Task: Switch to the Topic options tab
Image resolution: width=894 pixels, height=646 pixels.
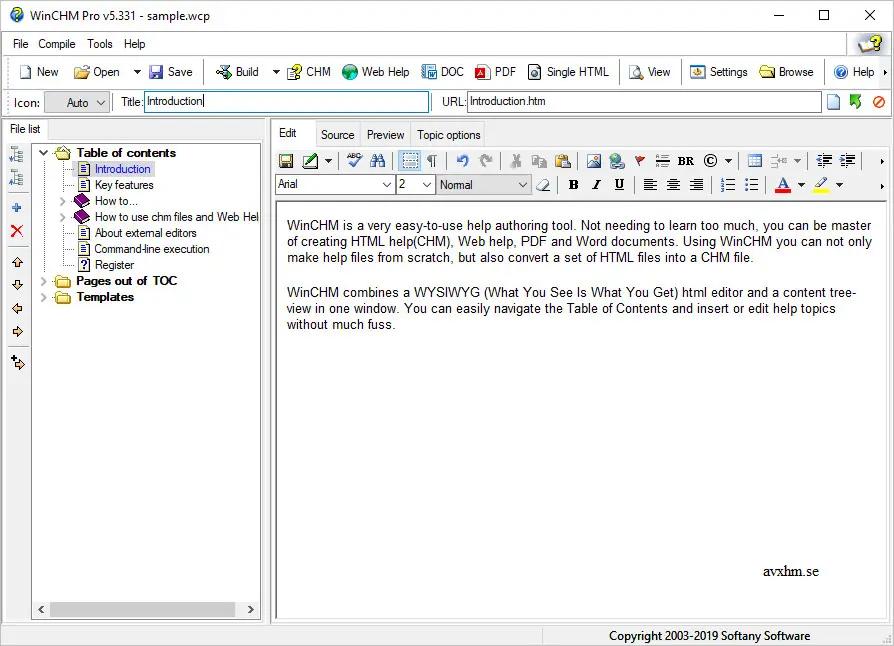Action: (449, 135)
